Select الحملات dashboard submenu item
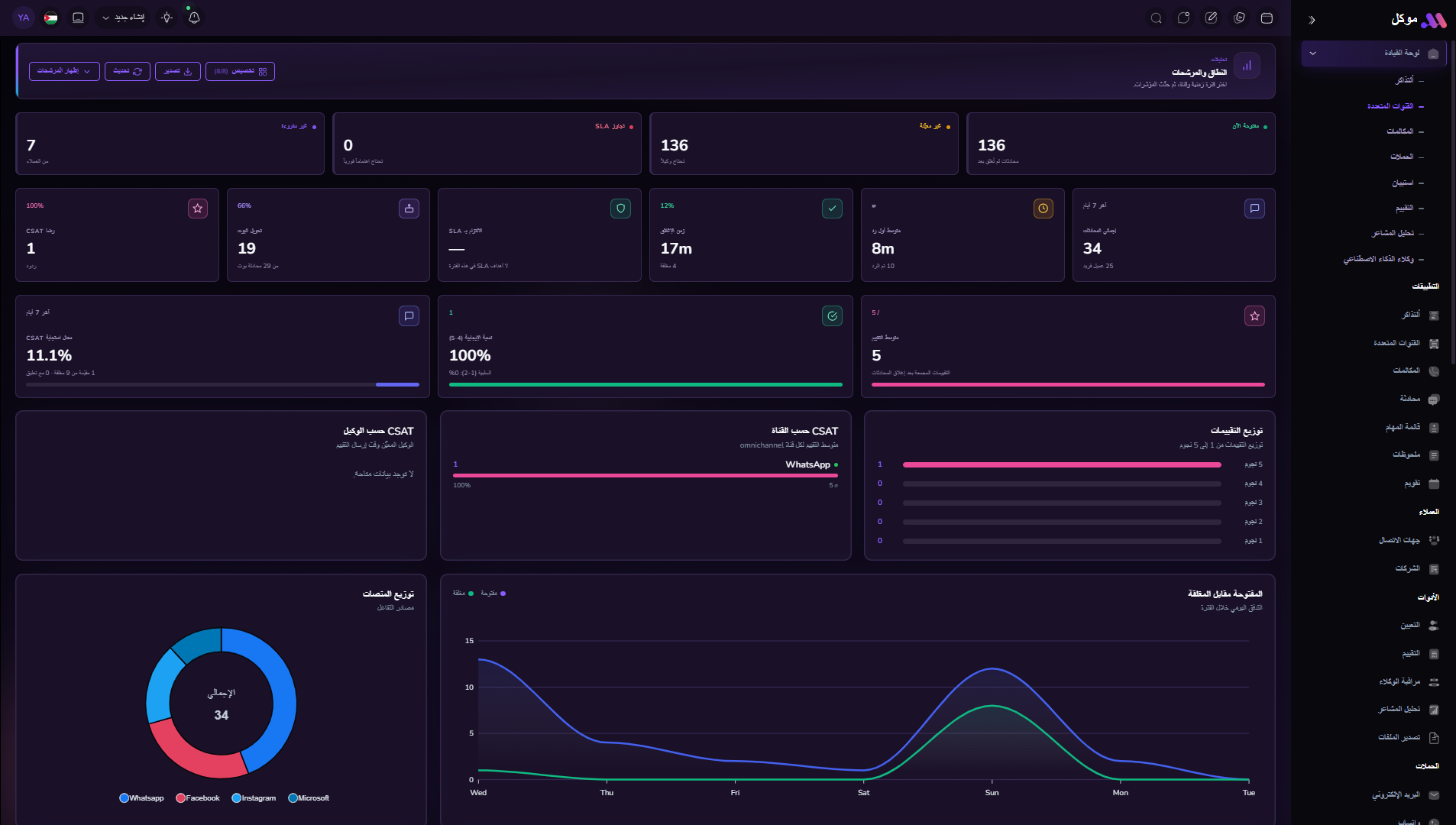Image resolution: width=1456 pixels, height=825 pixels. (x=1402, y=157)
